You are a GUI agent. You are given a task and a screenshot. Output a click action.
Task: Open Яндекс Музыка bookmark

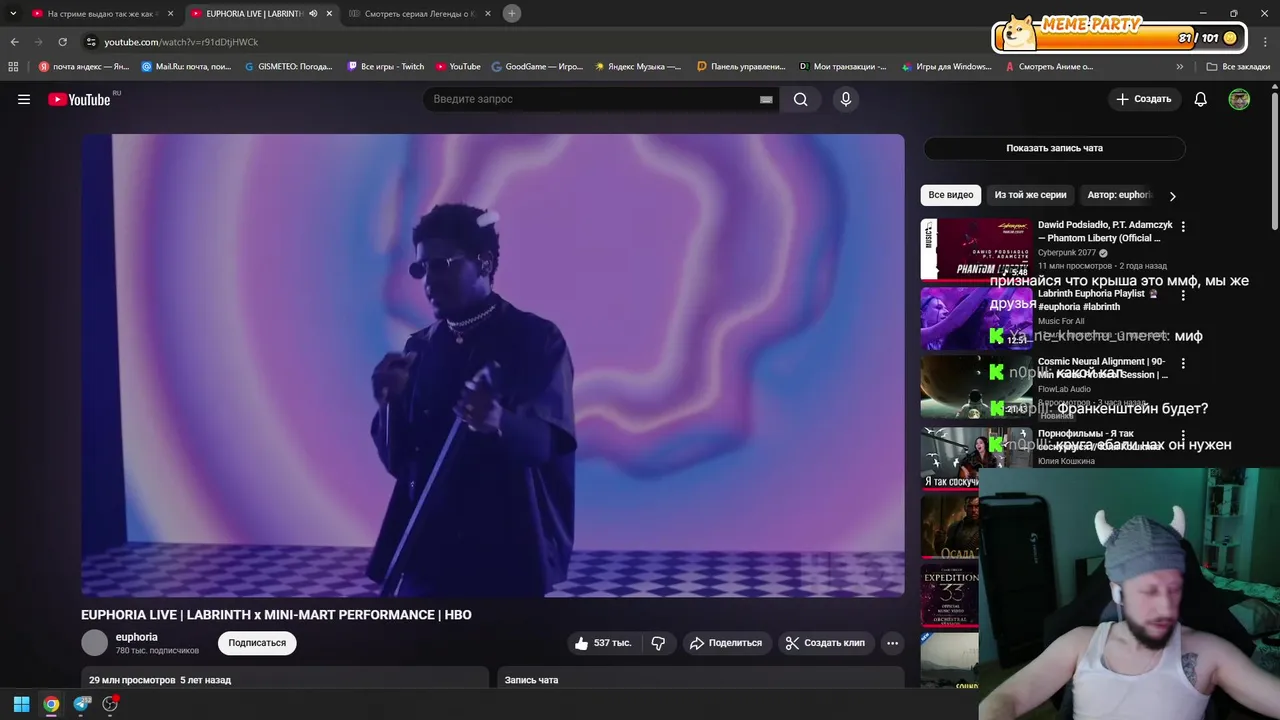coord(638,67)
